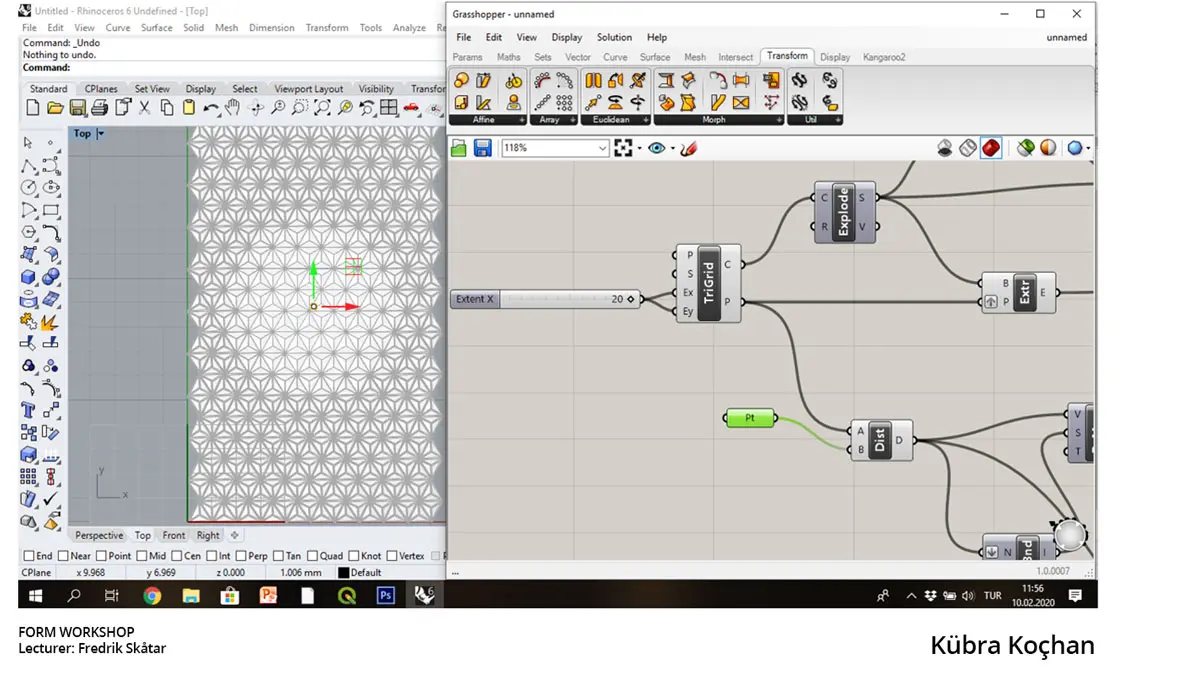This screenshot has width=1200, height=673.
Task: Click the Photoshop icon in the taskbar
Action: click(x=386, y=595)
